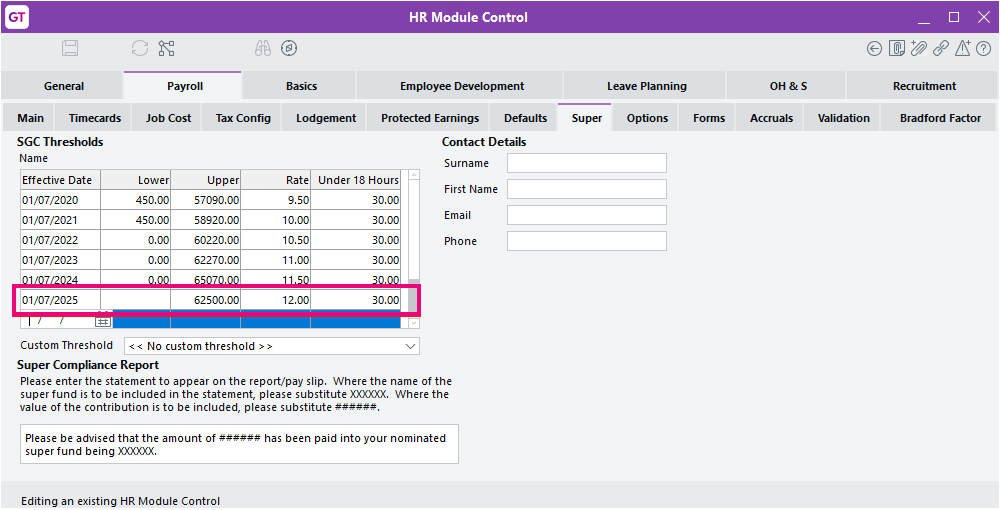This screenshot has width=1000, height=510.
Task: Click the Email input field
Action: 586,215
